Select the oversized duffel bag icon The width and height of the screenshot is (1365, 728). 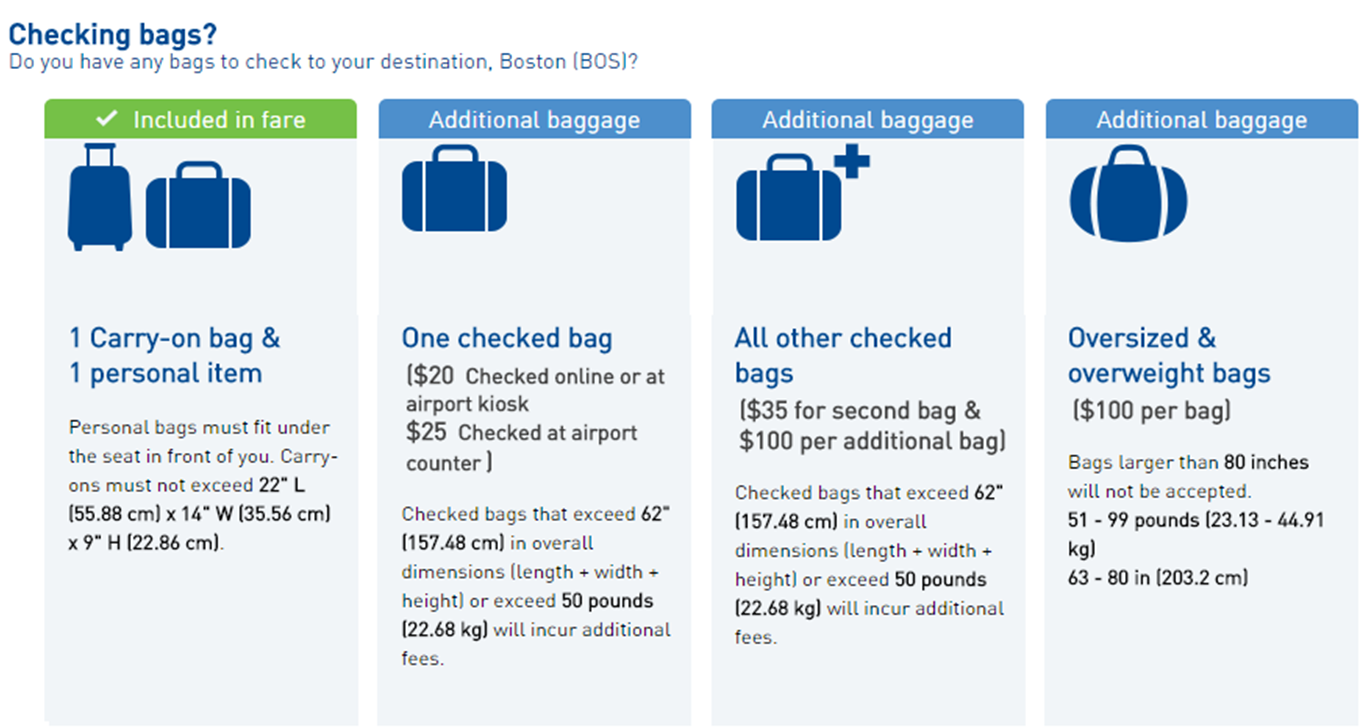click(x=1129, y=194)
